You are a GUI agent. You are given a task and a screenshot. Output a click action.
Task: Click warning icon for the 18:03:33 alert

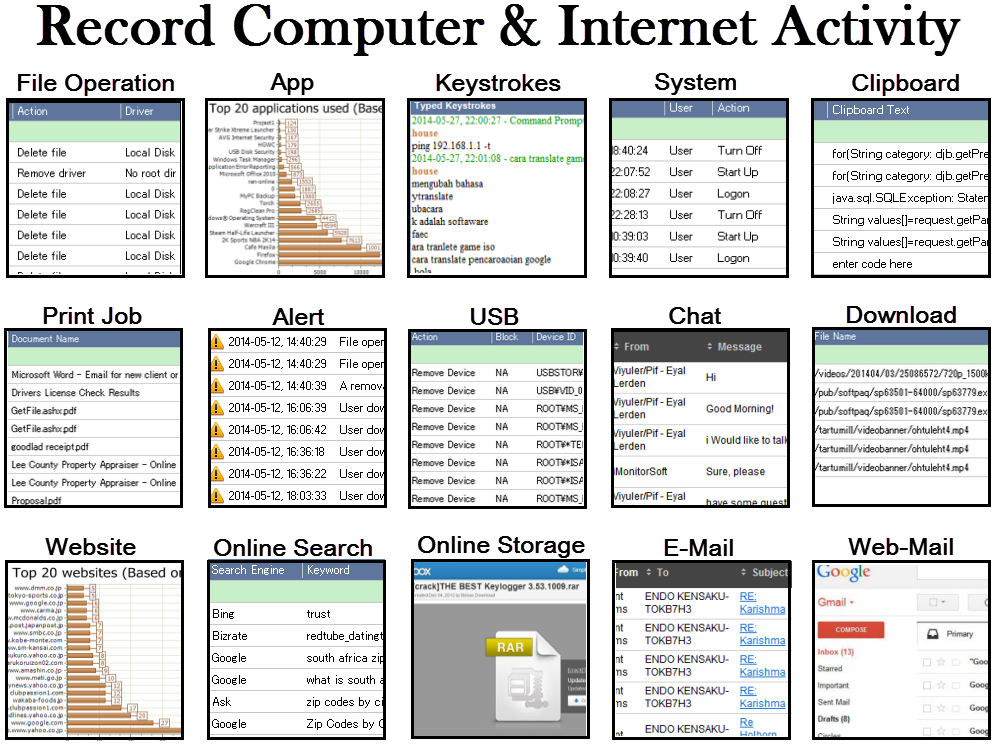tap(217, 495)
